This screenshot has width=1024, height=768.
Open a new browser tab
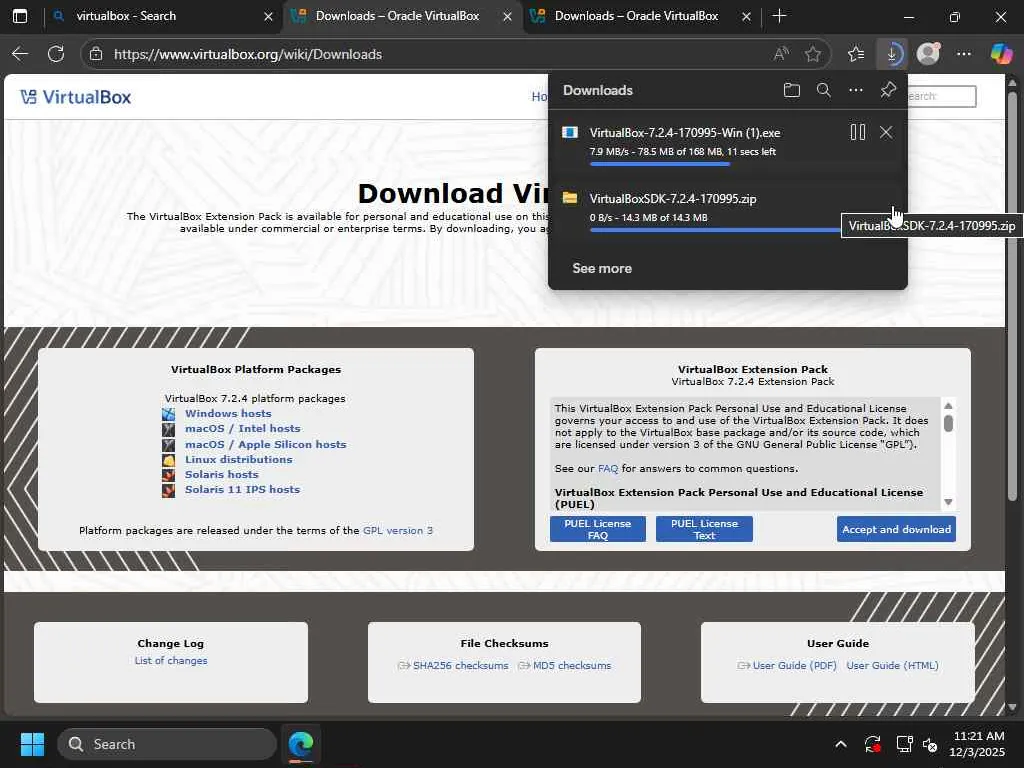[779, 16]
